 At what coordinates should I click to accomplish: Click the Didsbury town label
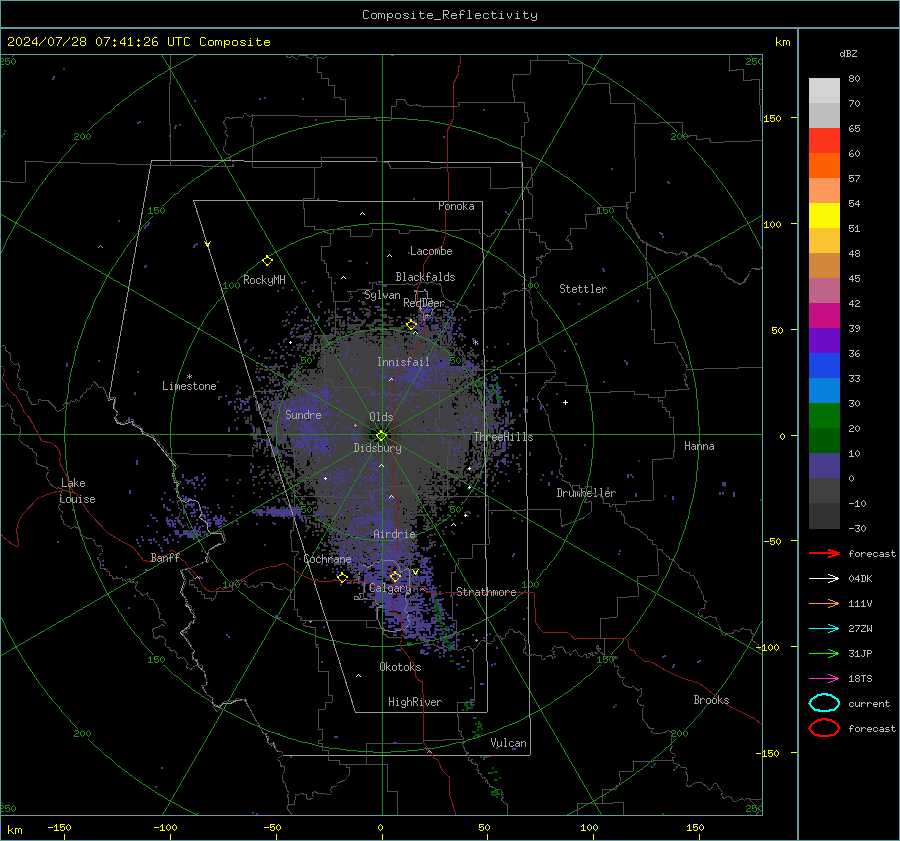377,448
